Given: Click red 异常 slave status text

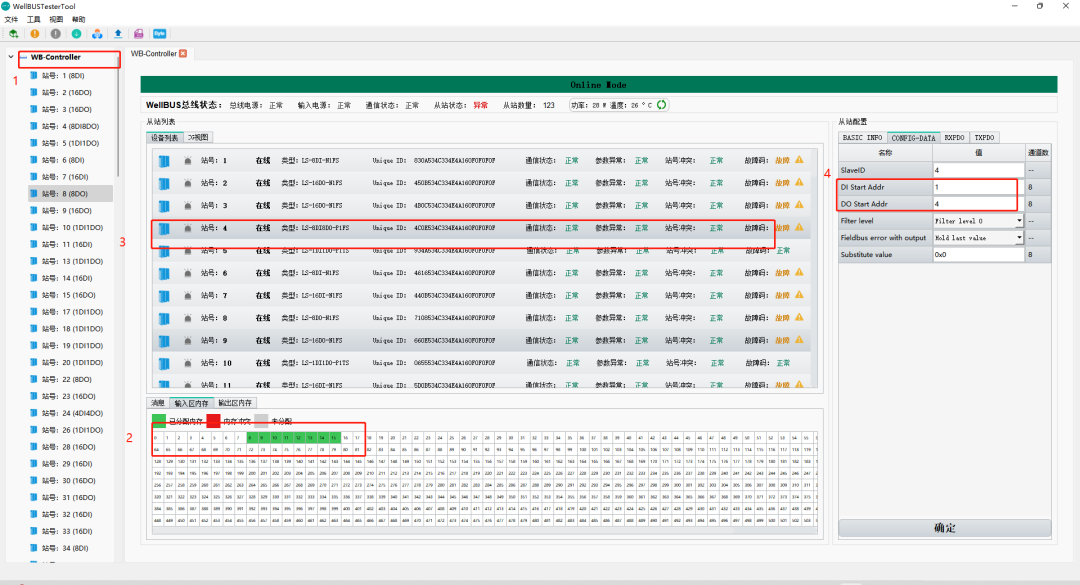Looking at the screenshot, I should [x=480, y=105].
